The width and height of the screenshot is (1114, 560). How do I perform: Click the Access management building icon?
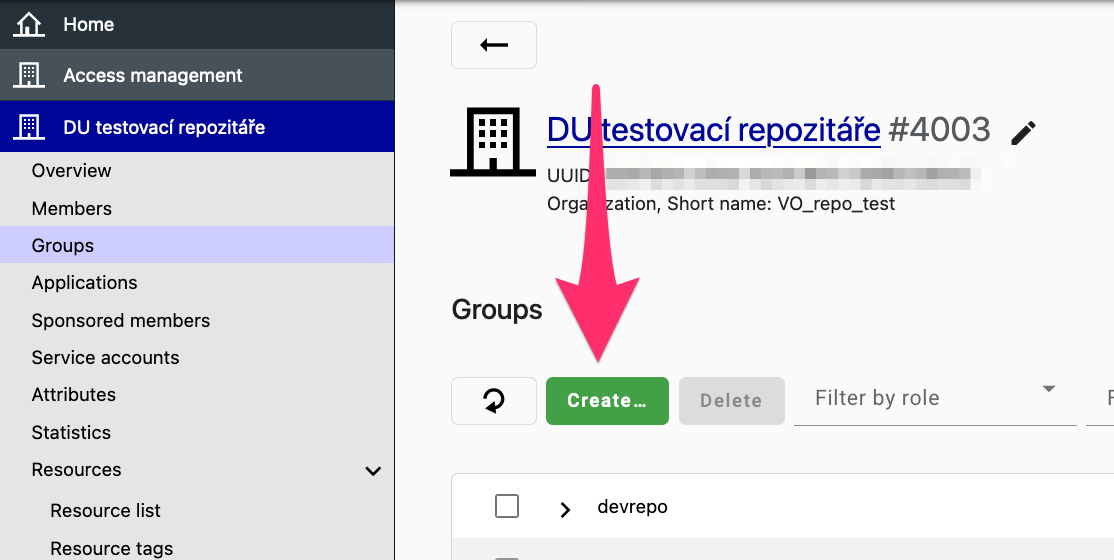coord(29,75)
